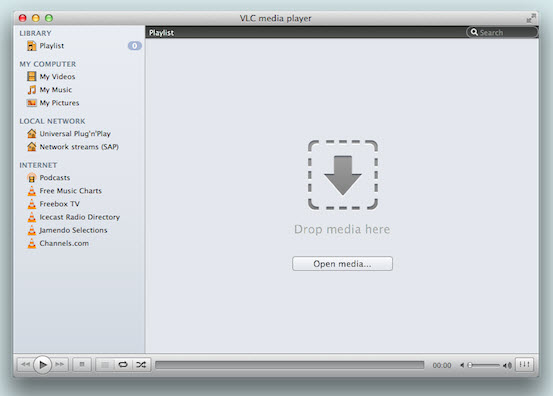The image size is (553, 396).
Task: Click the Open media... button
Action: pyautogui.click(x=342, y=264)
